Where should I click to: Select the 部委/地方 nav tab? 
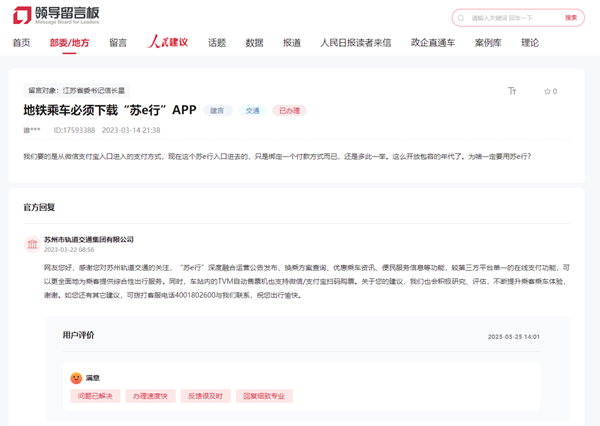tap(69, 42)
